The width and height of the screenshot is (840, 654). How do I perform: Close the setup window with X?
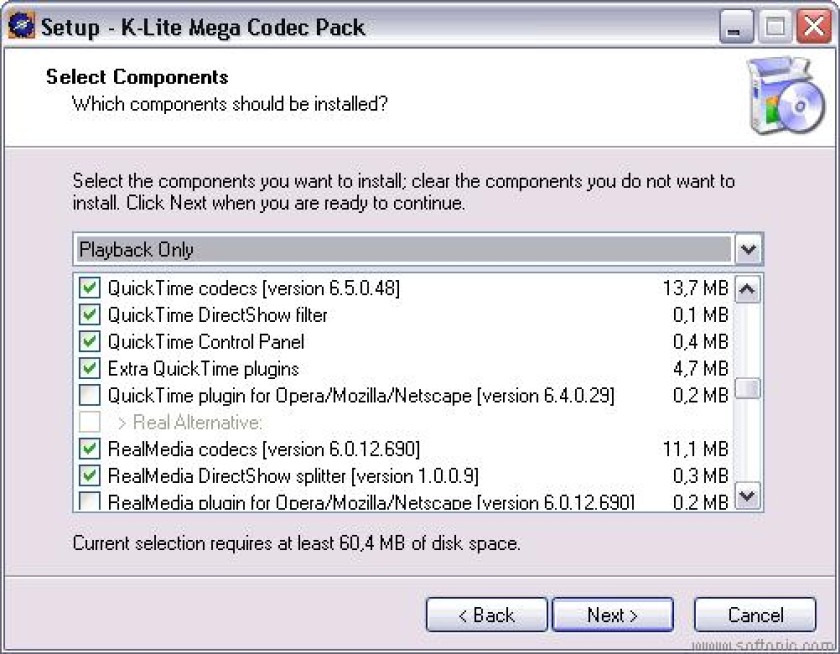click(x=814, y=27)
